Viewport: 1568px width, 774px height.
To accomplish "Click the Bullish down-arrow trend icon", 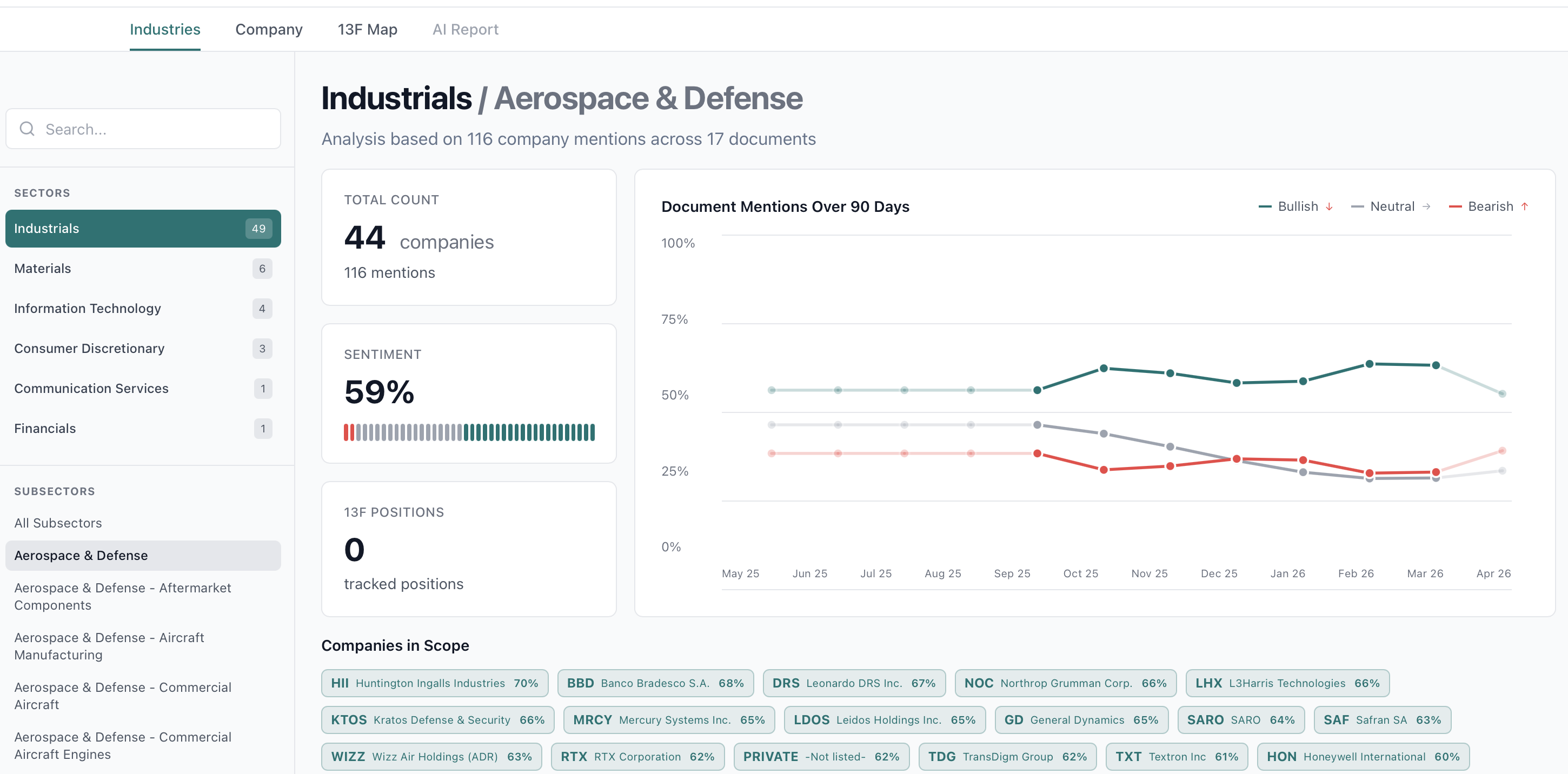I will tap(1329, 207).
